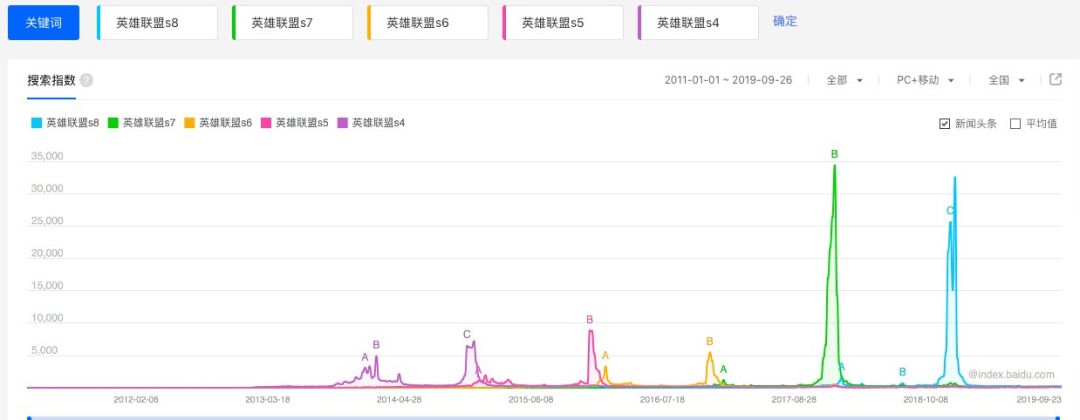Click the date range 2011-01-01 ~ 2019-09-26

pyautogui.click(x=728, y=80)
